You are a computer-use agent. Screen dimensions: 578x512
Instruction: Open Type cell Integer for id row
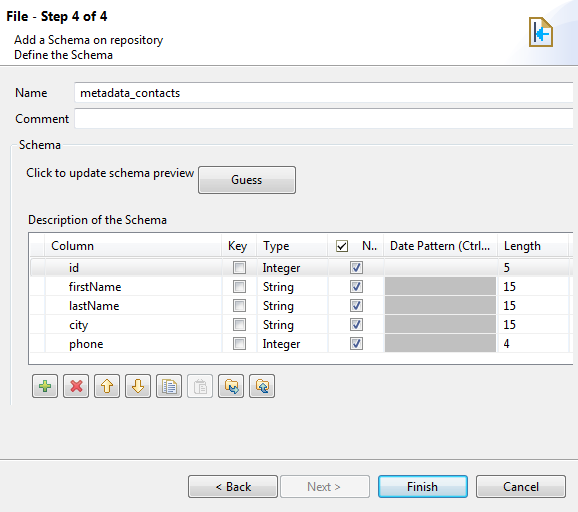point(292,268)
